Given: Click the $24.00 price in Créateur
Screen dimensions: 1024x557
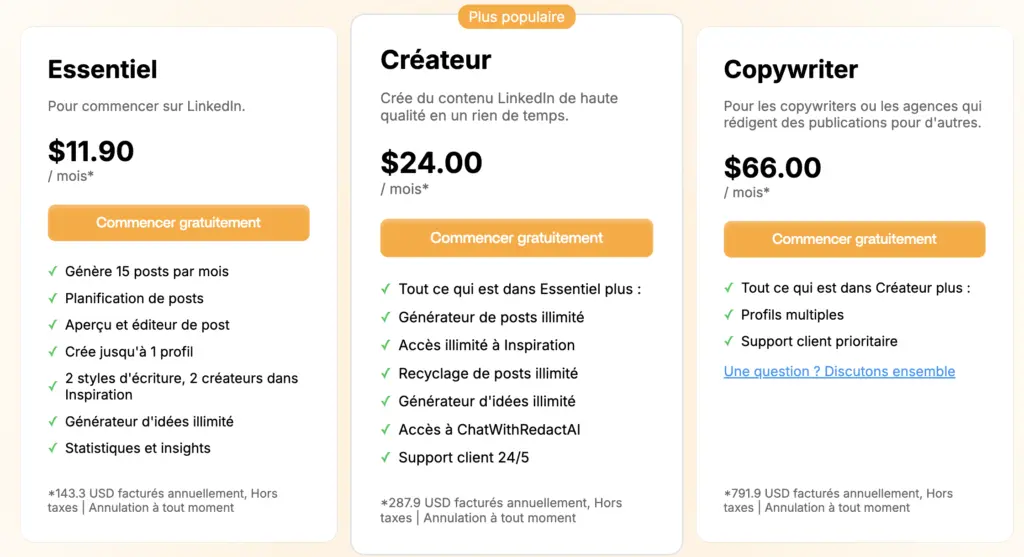Looking at the screenshot, I should pyautogui.click(x=431, y=162).
